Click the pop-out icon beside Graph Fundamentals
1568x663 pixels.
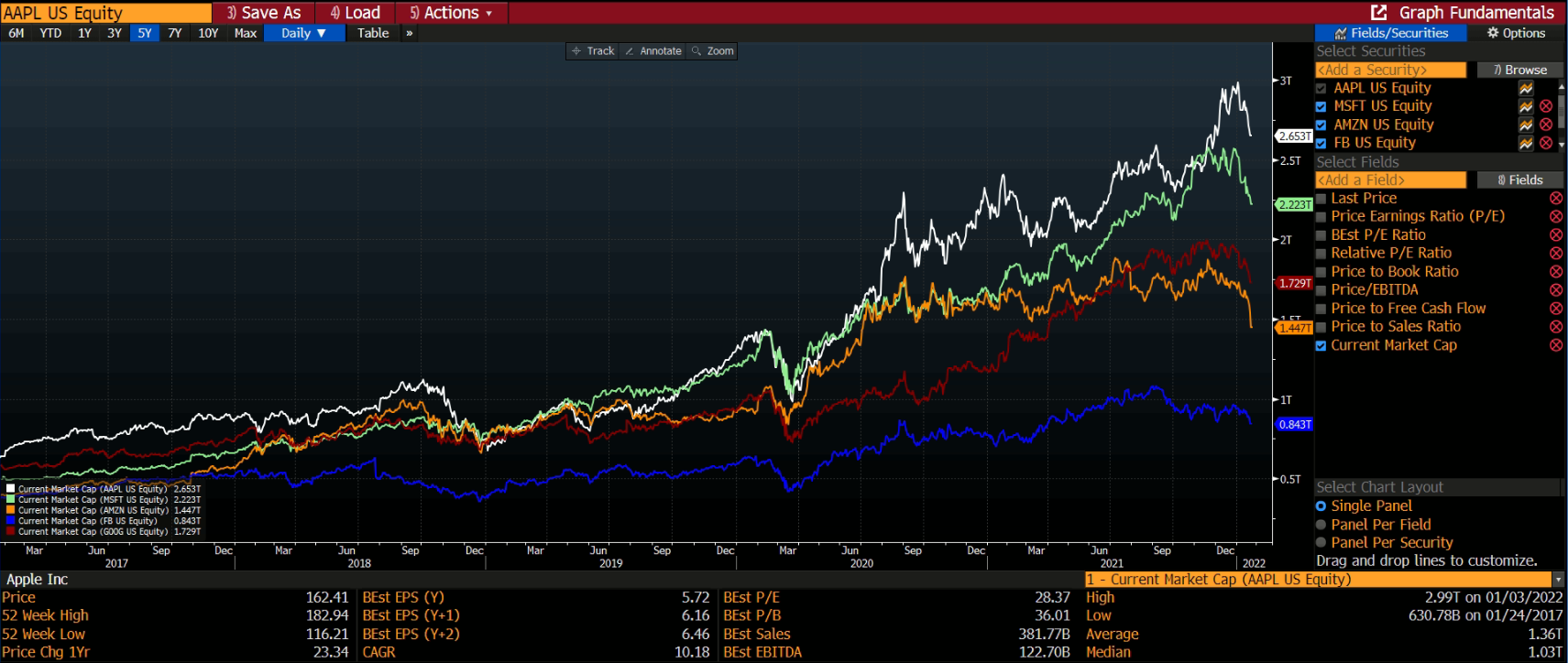pyautogui.click(x=1378, y=13)
